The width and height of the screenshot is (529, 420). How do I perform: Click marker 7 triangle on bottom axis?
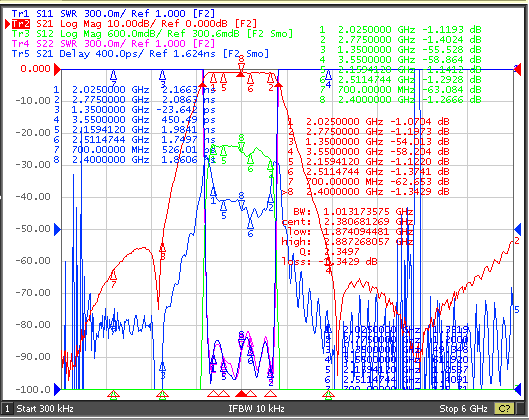point(113,394)
